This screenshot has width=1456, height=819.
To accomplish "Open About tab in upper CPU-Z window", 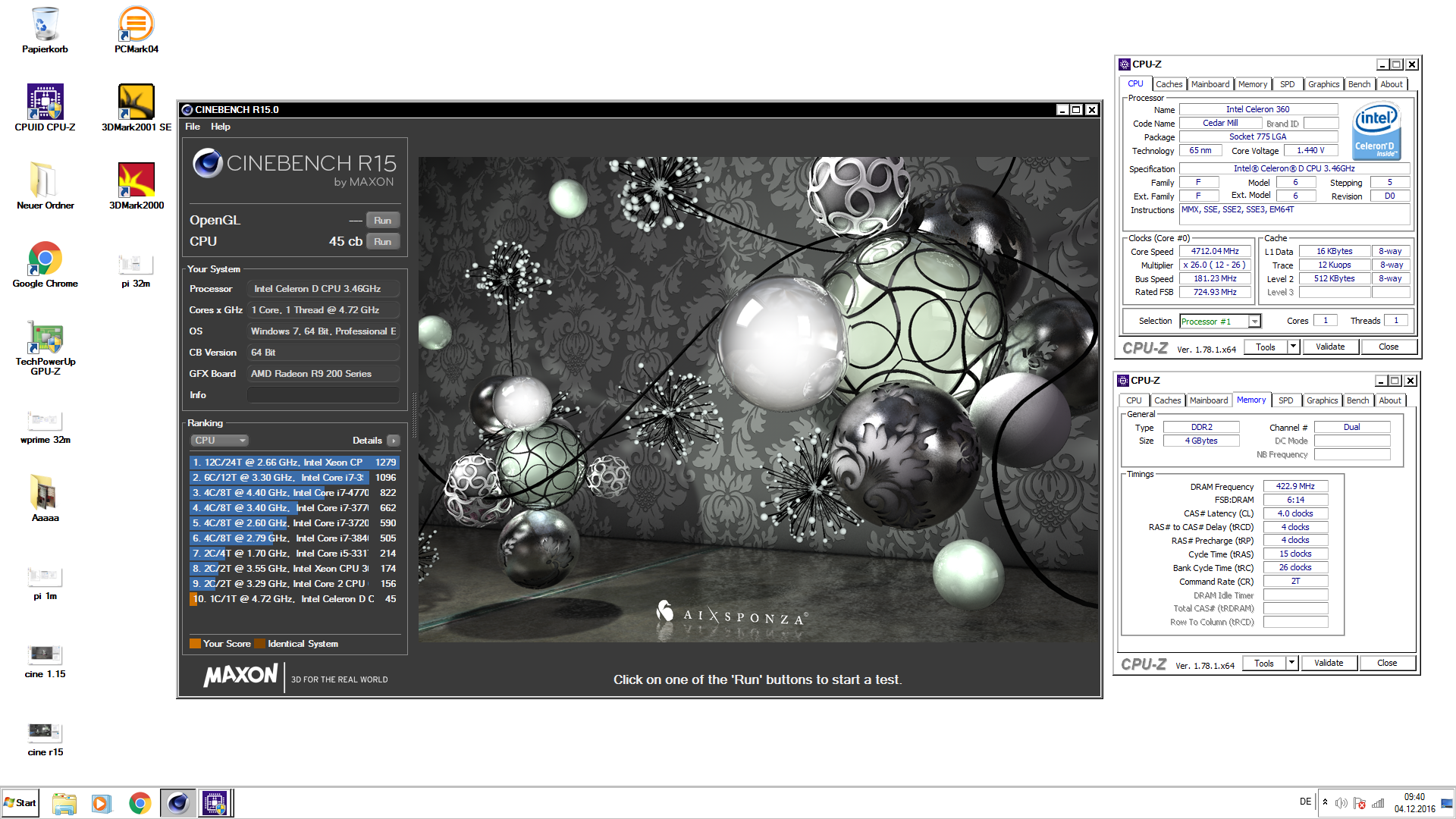I will [1392, 84].
